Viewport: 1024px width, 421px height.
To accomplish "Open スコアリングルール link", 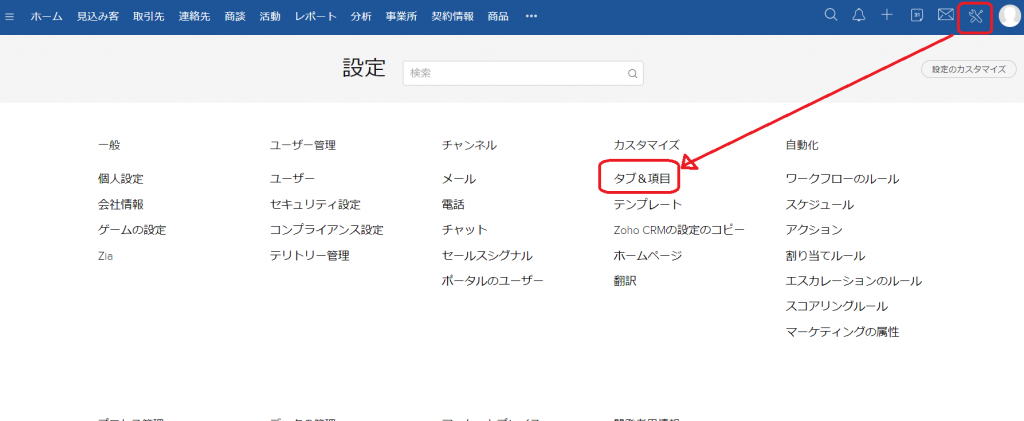I will point(837,306).
